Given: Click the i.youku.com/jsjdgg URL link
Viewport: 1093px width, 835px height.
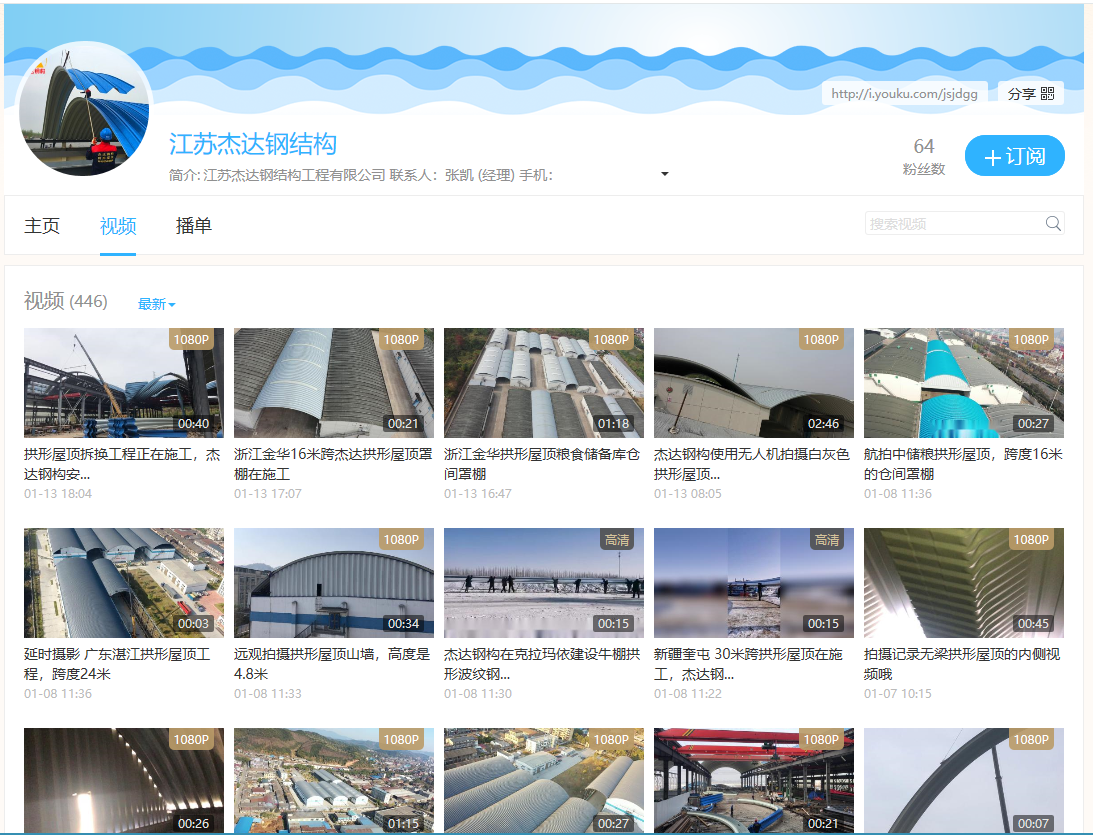Looking at the screenshot, I should (x=904, y=93).
